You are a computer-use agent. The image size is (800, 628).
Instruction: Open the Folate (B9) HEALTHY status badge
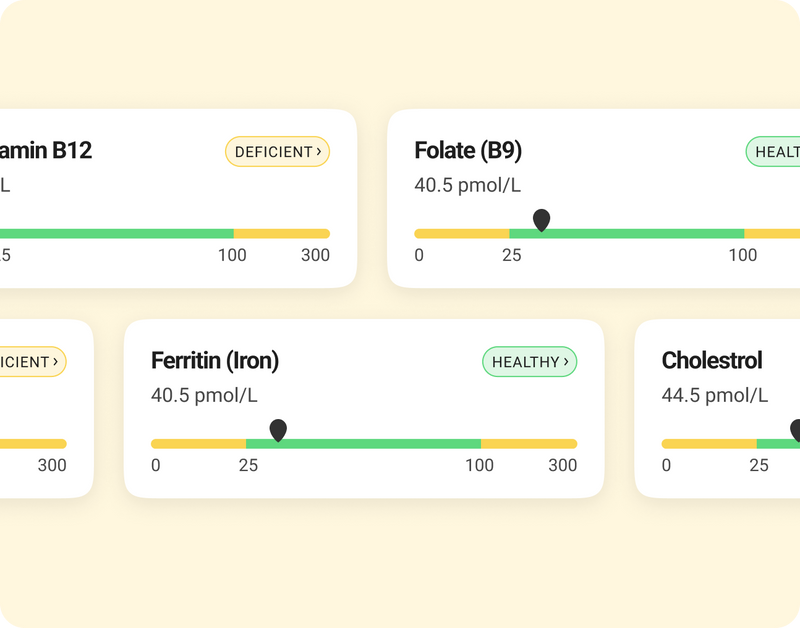click(x=776, y=152)
